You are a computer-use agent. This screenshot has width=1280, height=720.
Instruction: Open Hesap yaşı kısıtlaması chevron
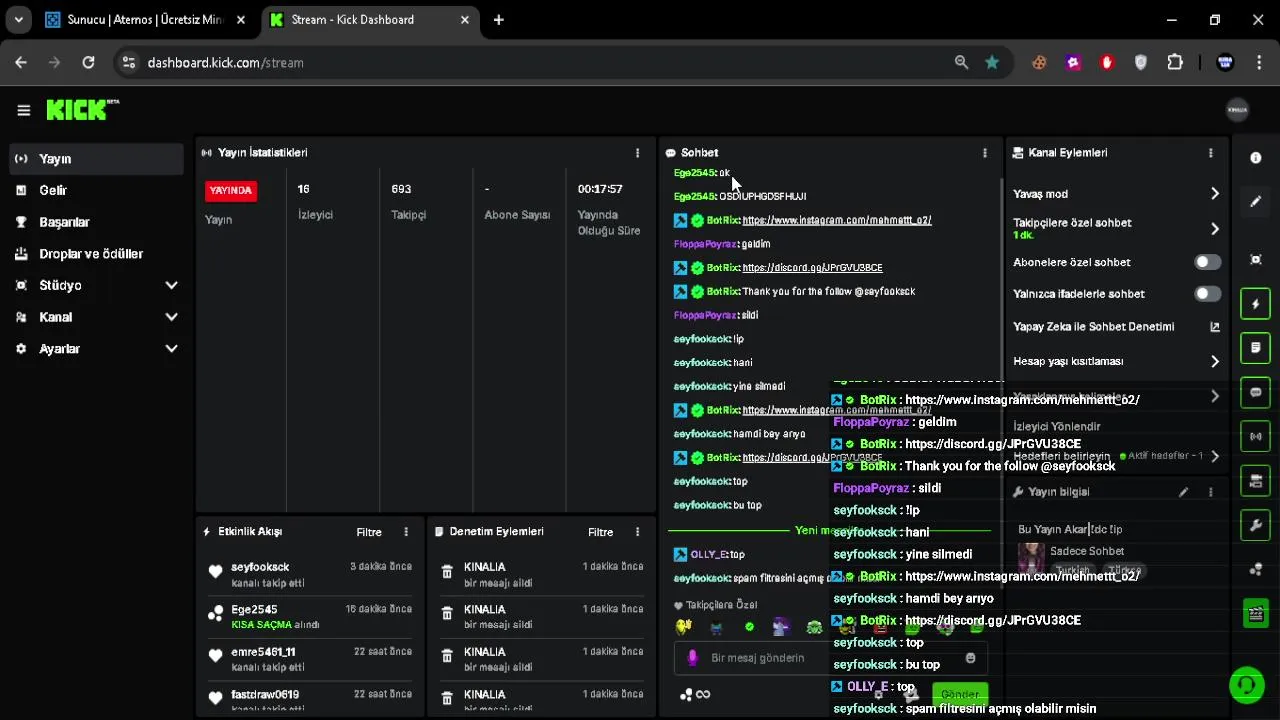1215,361
